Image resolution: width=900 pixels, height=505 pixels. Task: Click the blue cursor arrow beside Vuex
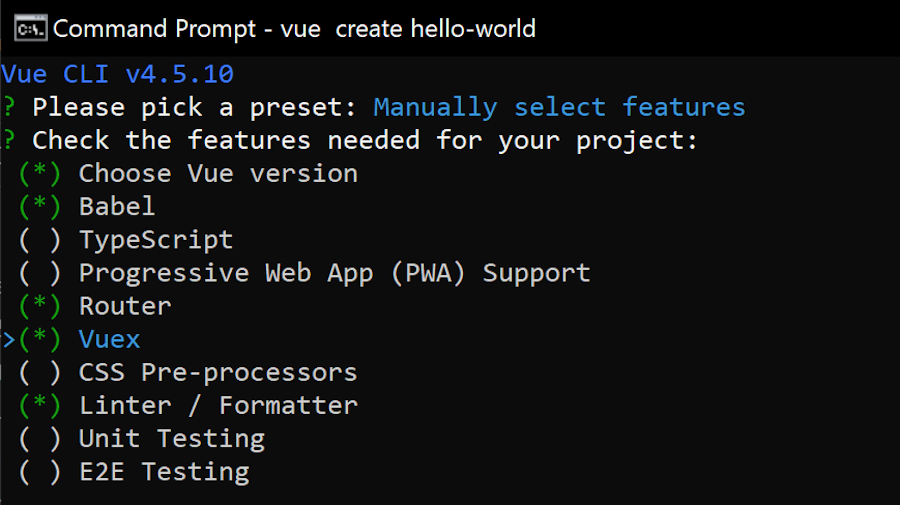(x=9, y=340)
